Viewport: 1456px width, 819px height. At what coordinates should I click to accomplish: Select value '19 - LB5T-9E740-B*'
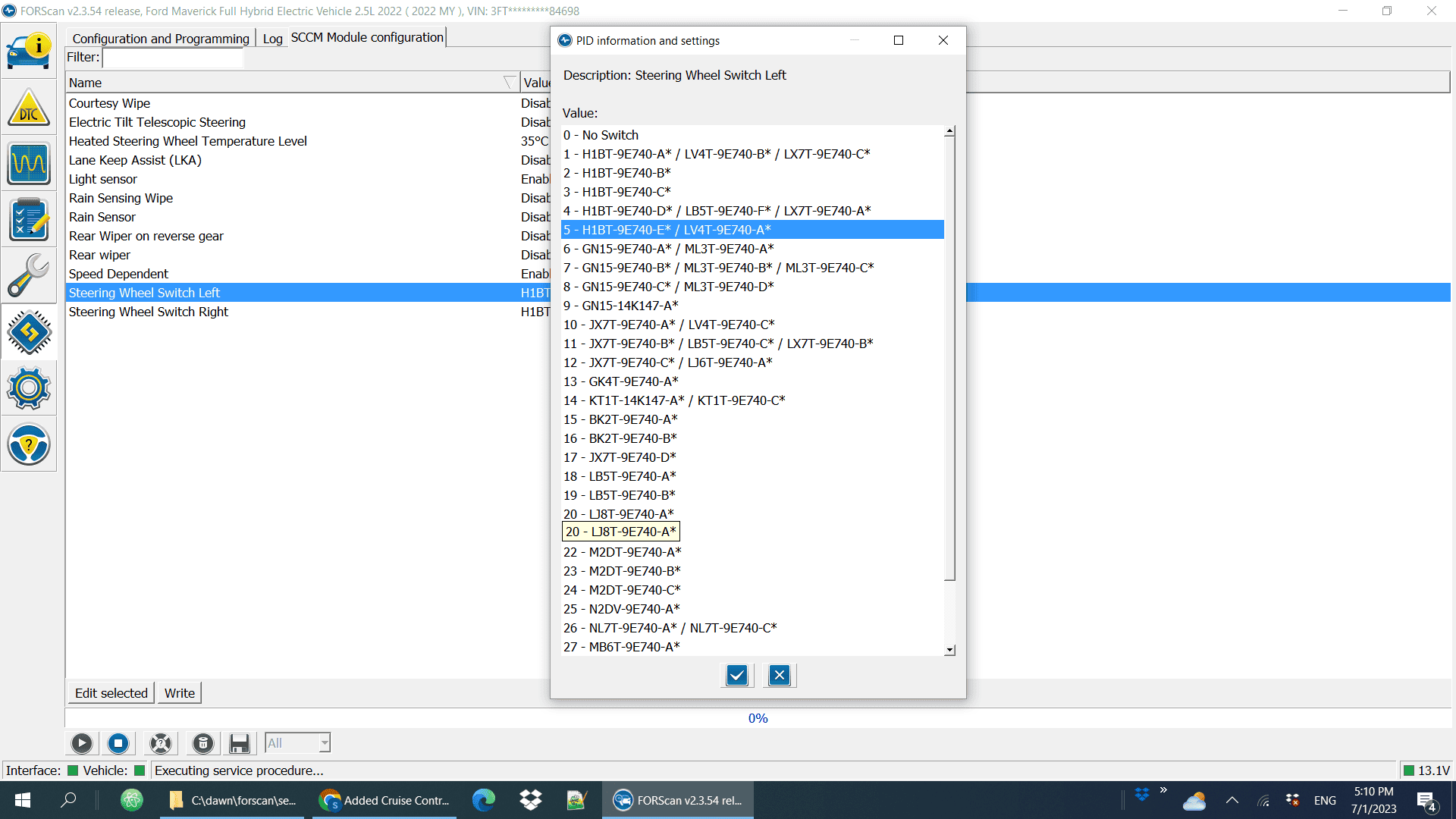752,495
